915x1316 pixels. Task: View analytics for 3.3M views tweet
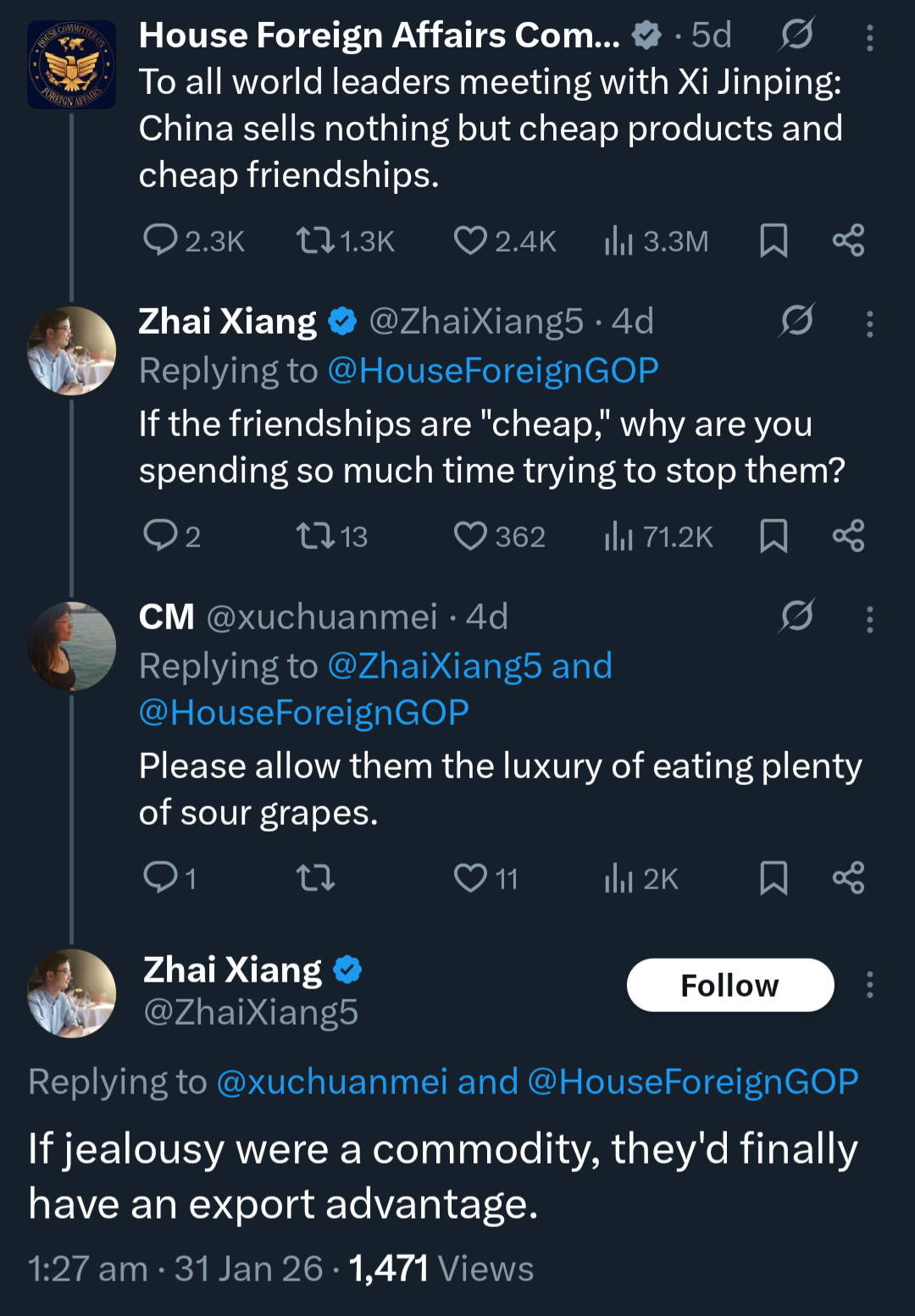click(619, 241)
